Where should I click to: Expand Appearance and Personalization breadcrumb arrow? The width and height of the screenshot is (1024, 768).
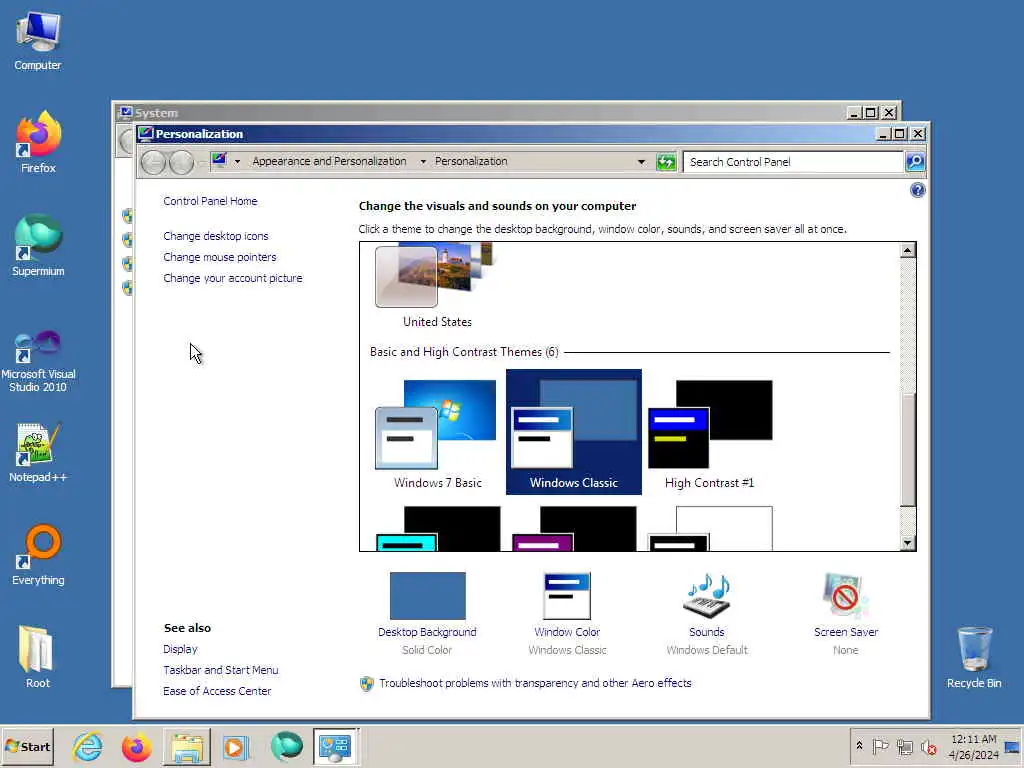pos(423,161)
